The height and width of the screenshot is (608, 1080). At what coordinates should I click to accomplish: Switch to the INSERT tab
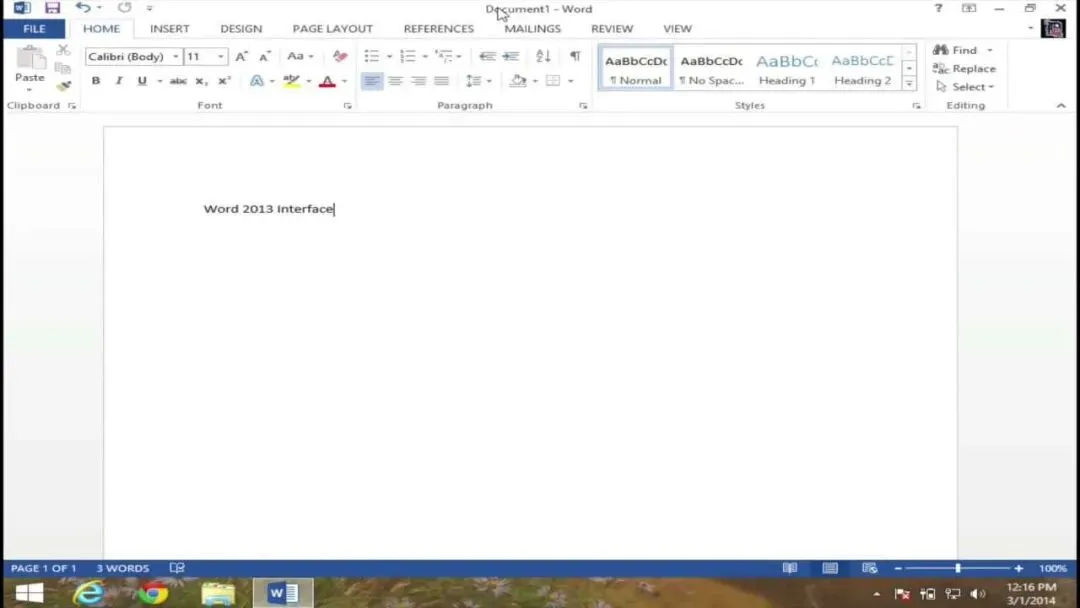tap(169, 29)
